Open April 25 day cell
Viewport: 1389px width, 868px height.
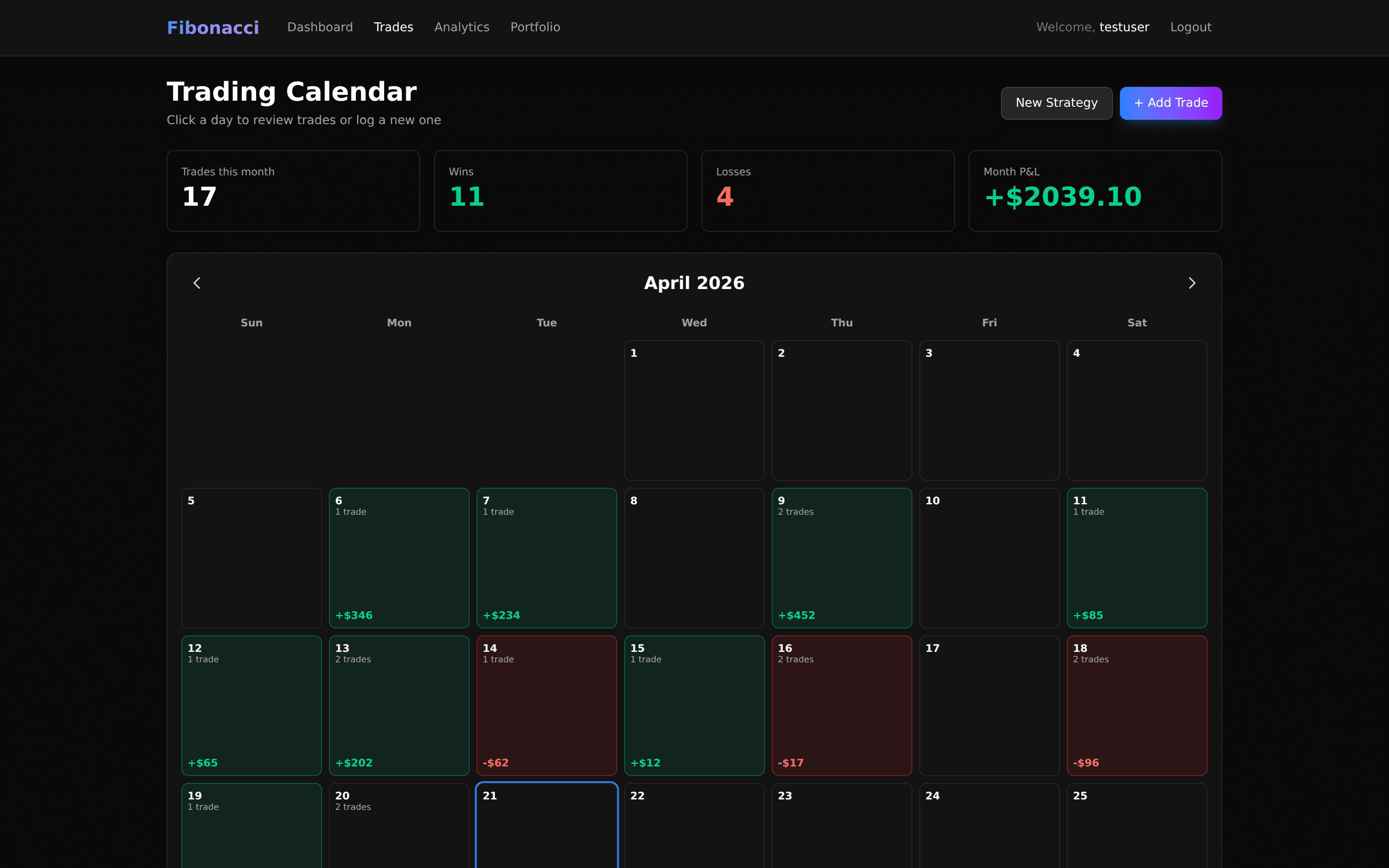click(1136, 825)
